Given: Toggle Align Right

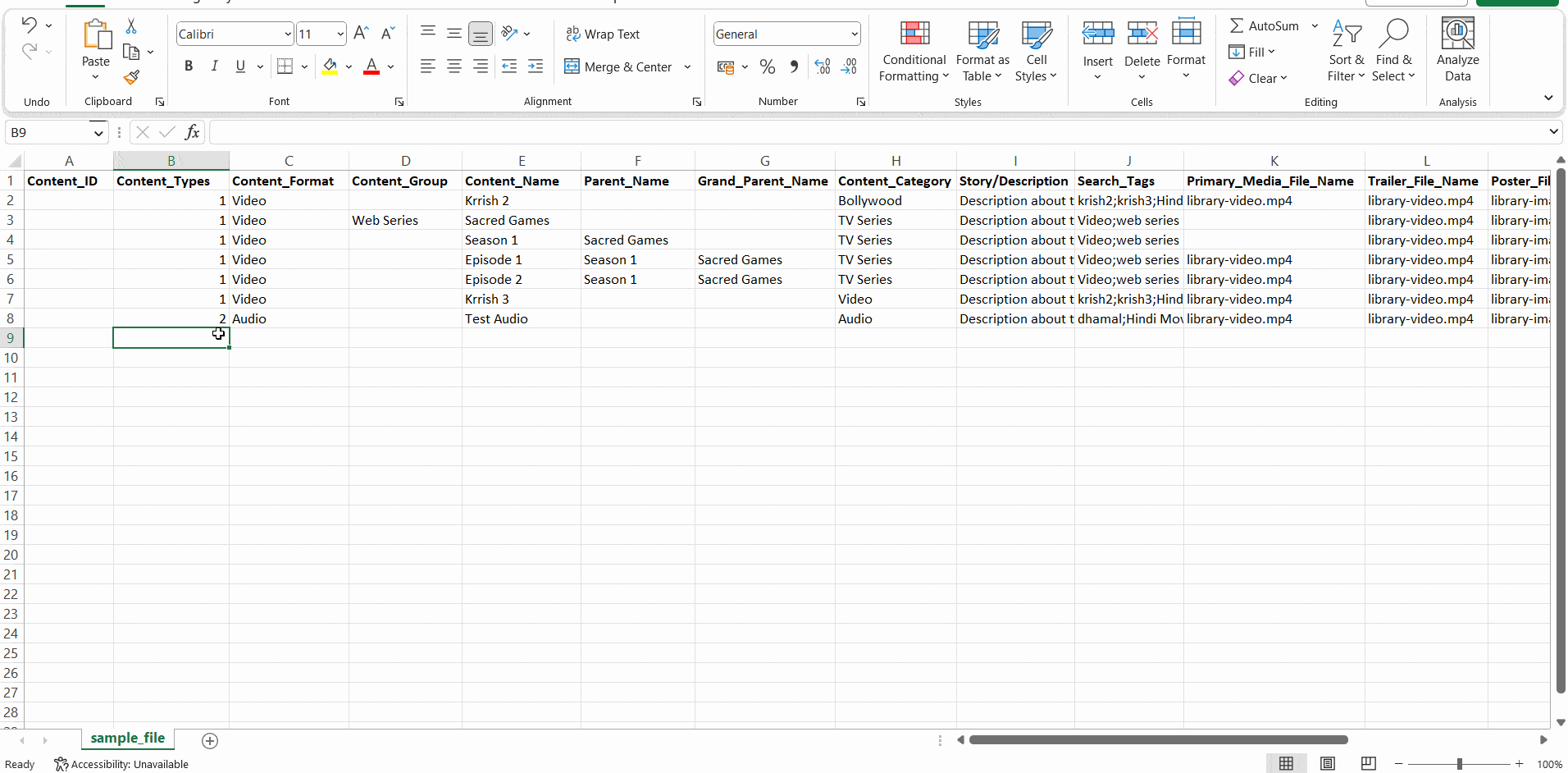Looking at the screenshot, I should [x=481, y=66].
